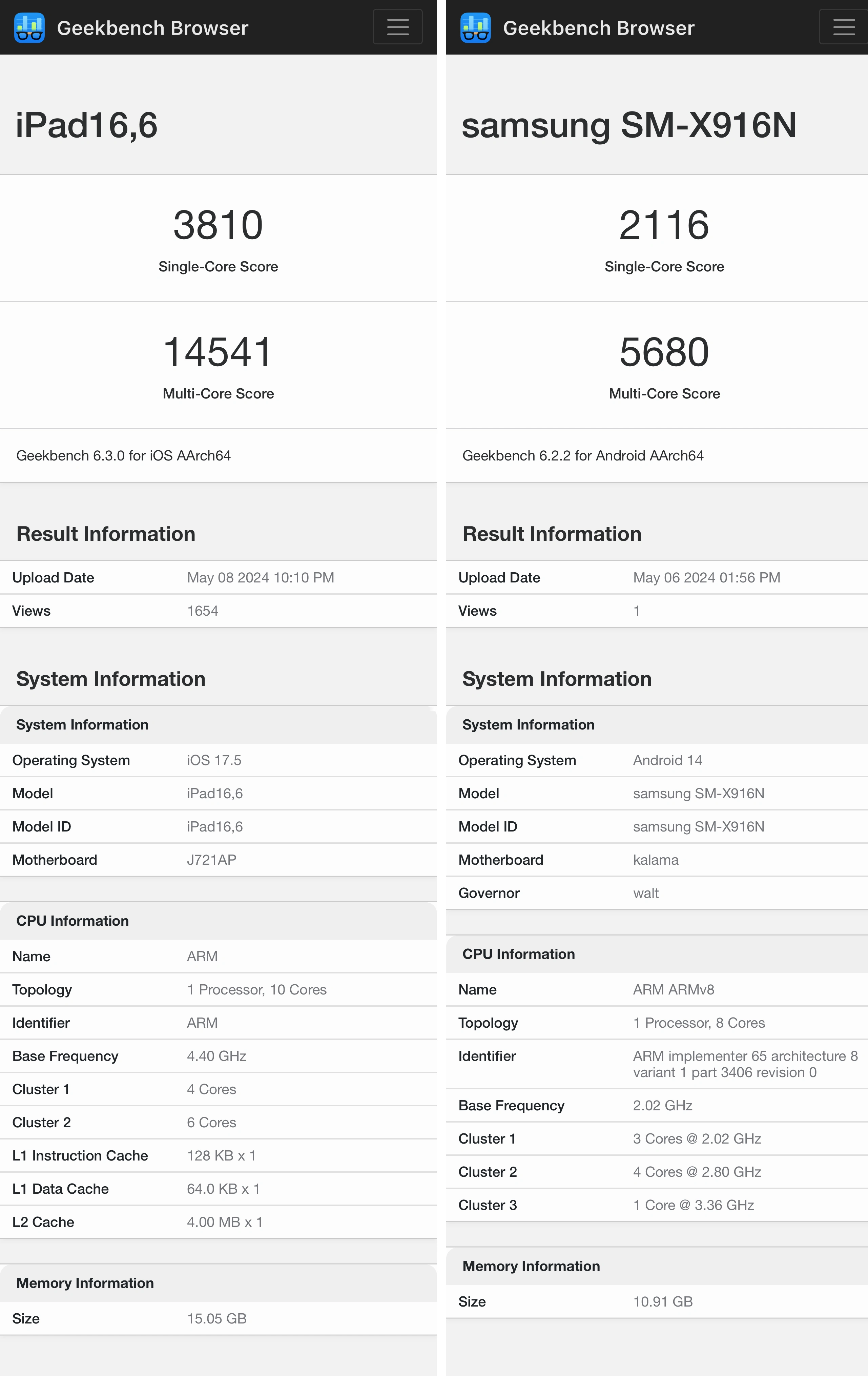Screen dimensions: 868x1376
Task: Click the L2 Cache value '4.00 MB x 1'
Action: coord(225,1222)
